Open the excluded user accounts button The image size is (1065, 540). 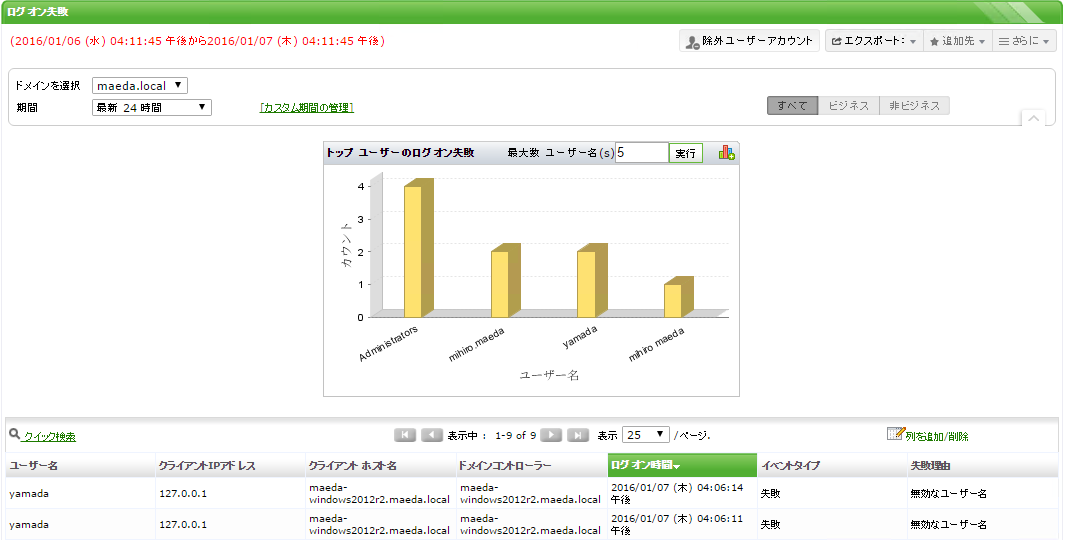[749, 41]
